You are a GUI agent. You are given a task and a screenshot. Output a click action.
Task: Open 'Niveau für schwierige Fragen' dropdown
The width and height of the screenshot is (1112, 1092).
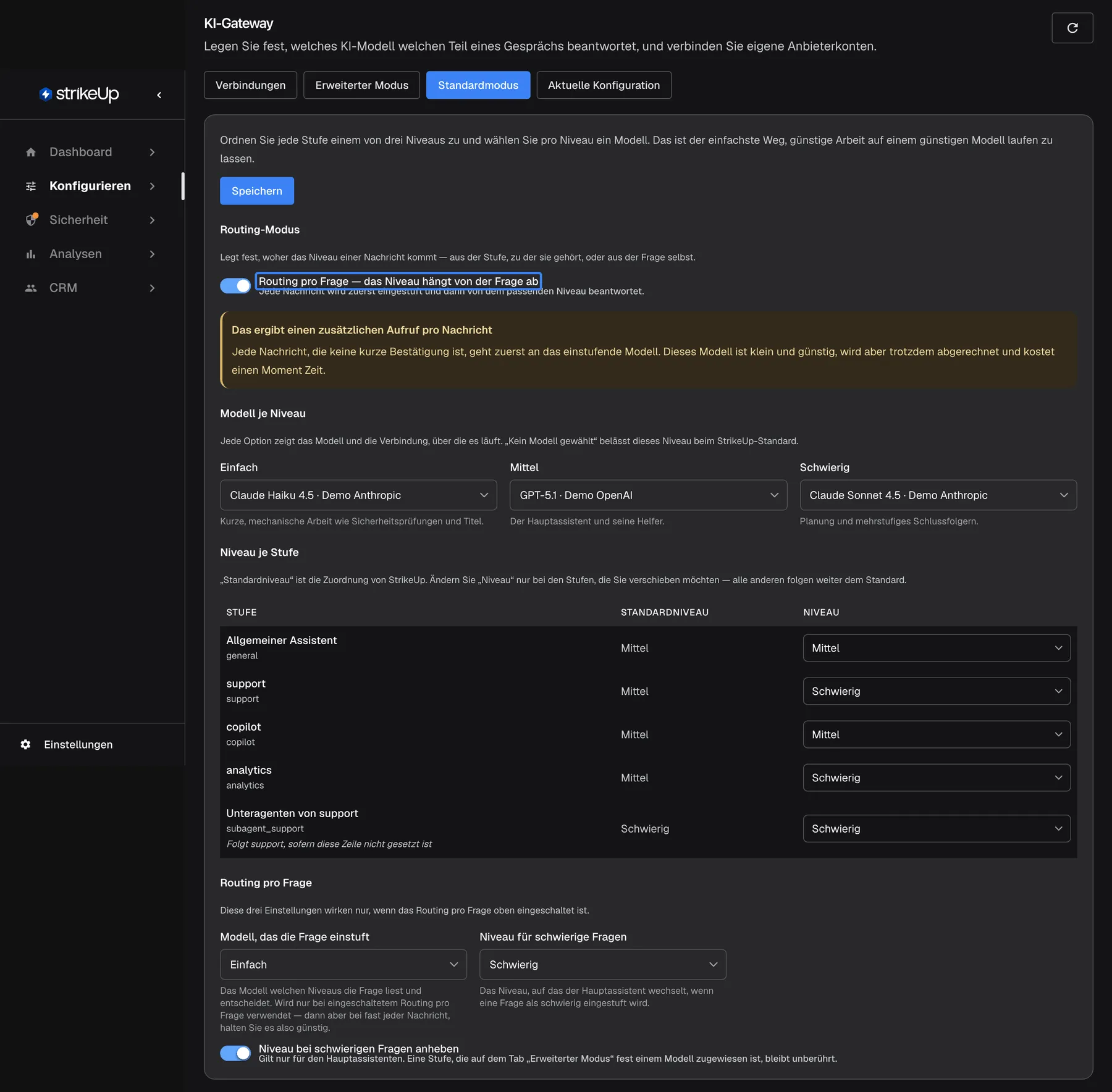pyautogui.click(x=603, y=964)
